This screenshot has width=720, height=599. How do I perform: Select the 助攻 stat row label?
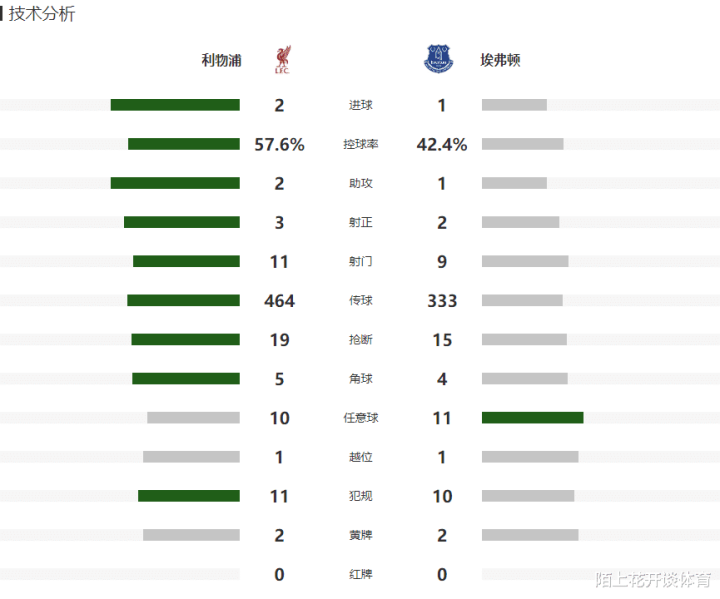tap(360, 184)
